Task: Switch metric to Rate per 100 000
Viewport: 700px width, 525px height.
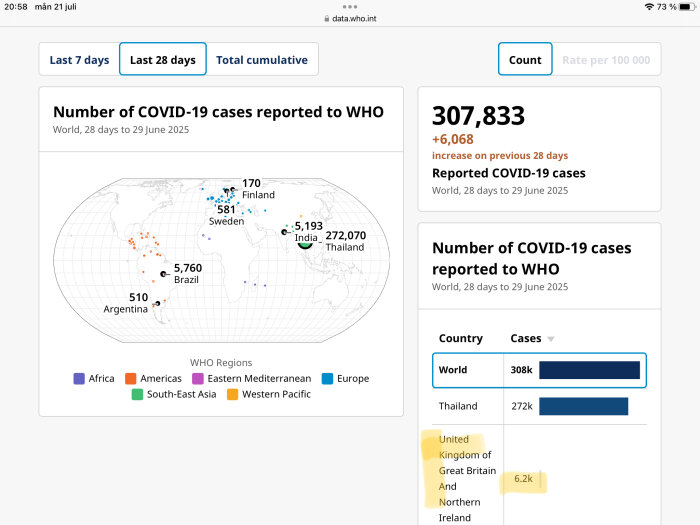Action: [606, 60]
